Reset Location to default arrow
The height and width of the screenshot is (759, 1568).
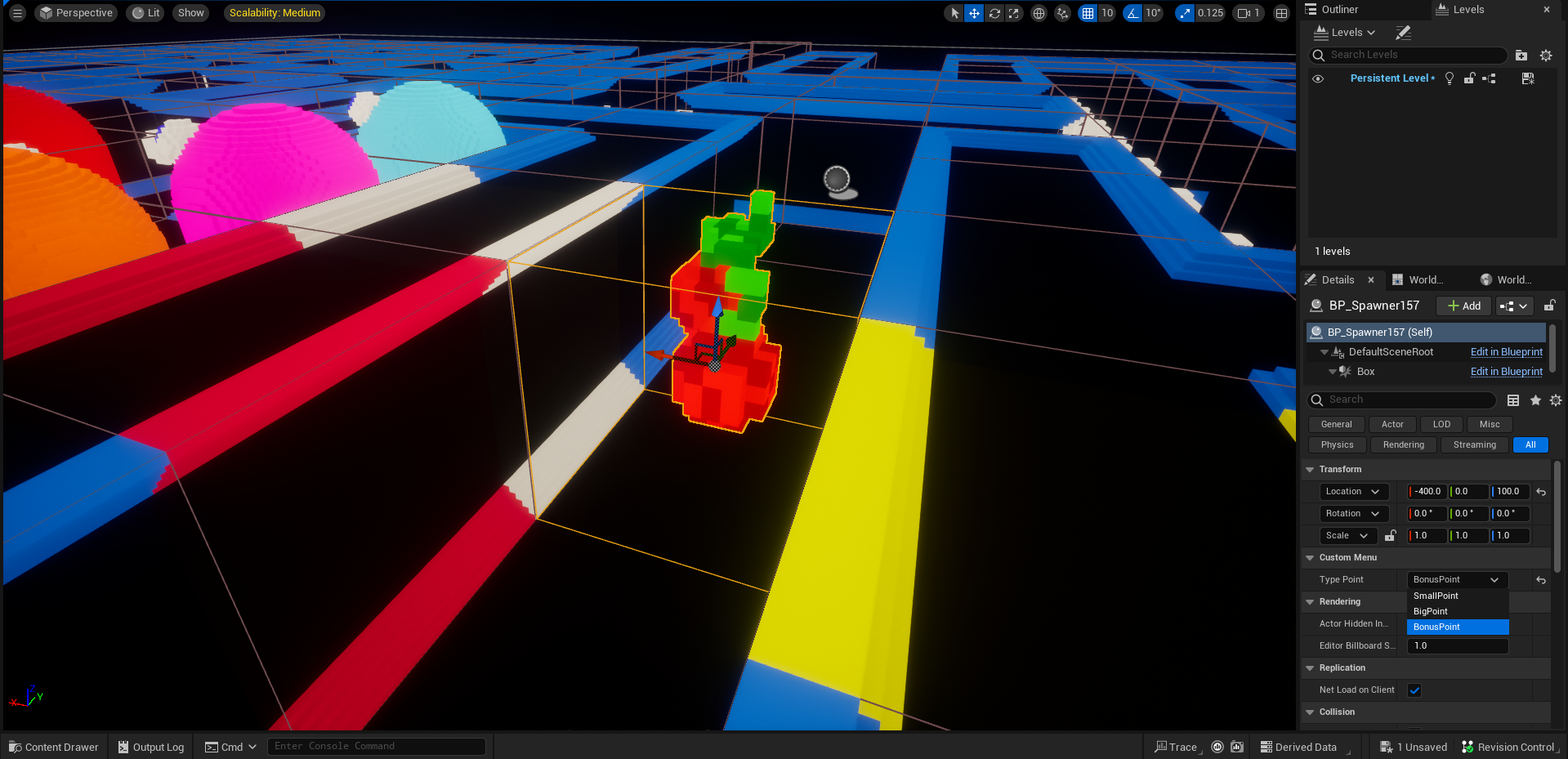click(1541, 492)
